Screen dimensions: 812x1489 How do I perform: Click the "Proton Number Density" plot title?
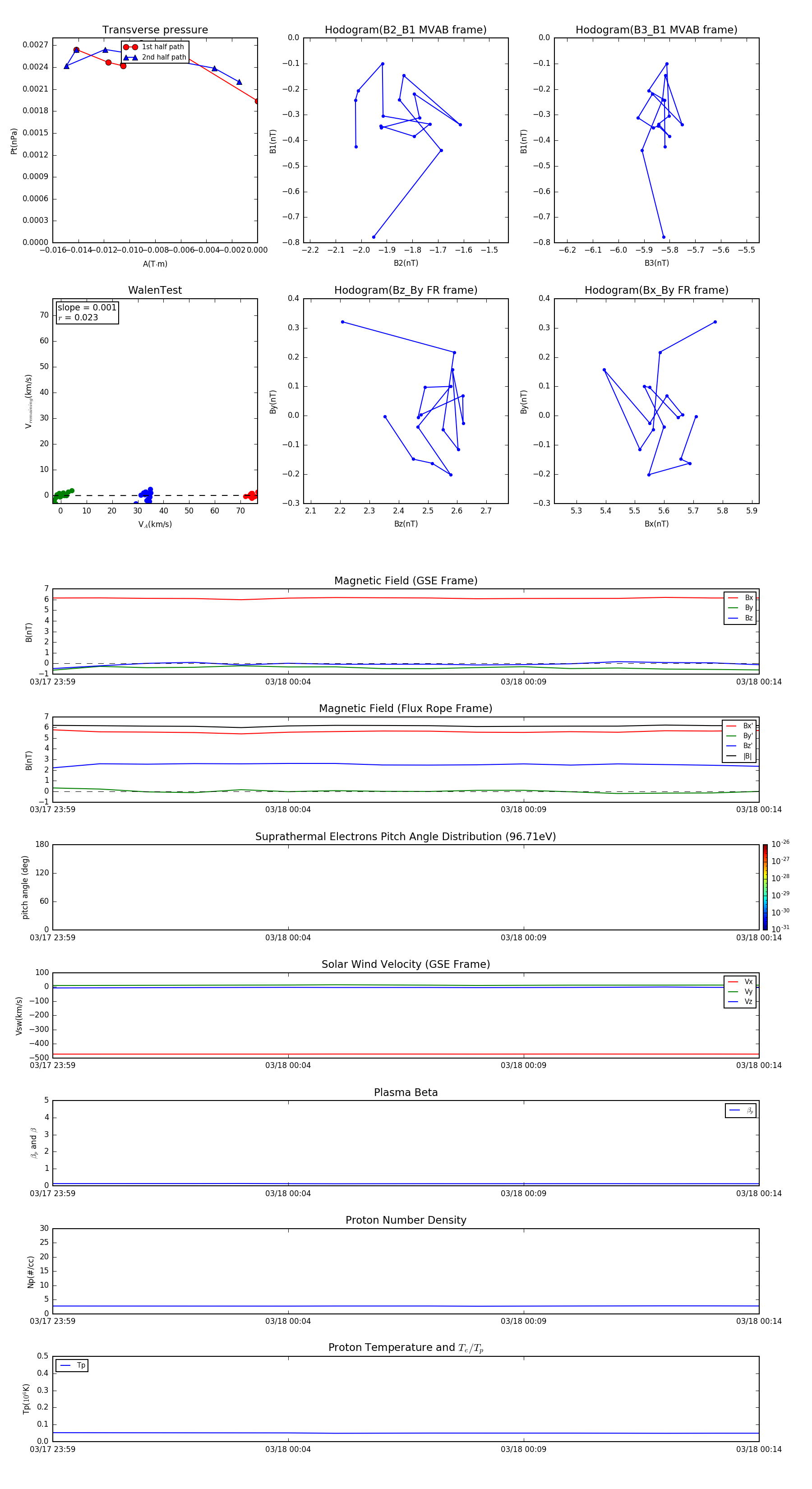(x=406, y=1220)
